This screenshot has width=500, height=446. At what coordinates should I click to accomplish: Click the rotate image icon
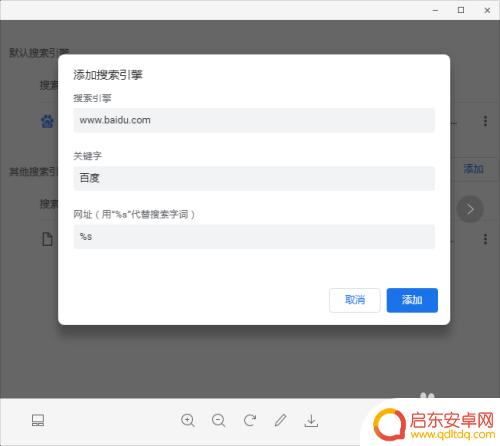250,420
